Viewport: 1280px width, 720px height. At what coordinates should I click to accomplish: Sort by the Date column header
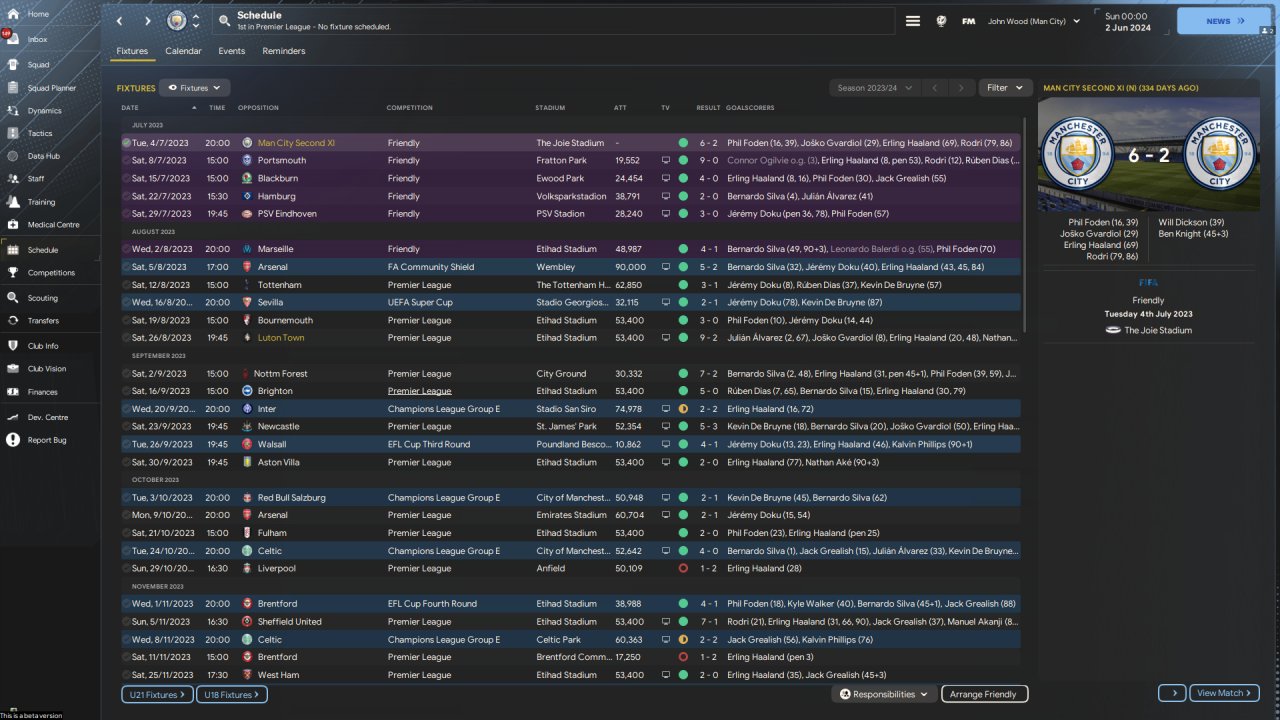(130, 108)
